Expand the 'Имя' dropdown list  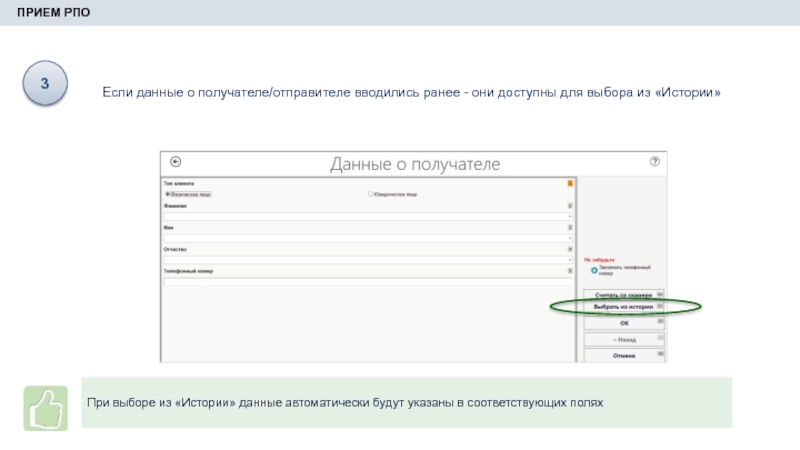[x=570, y=238]
